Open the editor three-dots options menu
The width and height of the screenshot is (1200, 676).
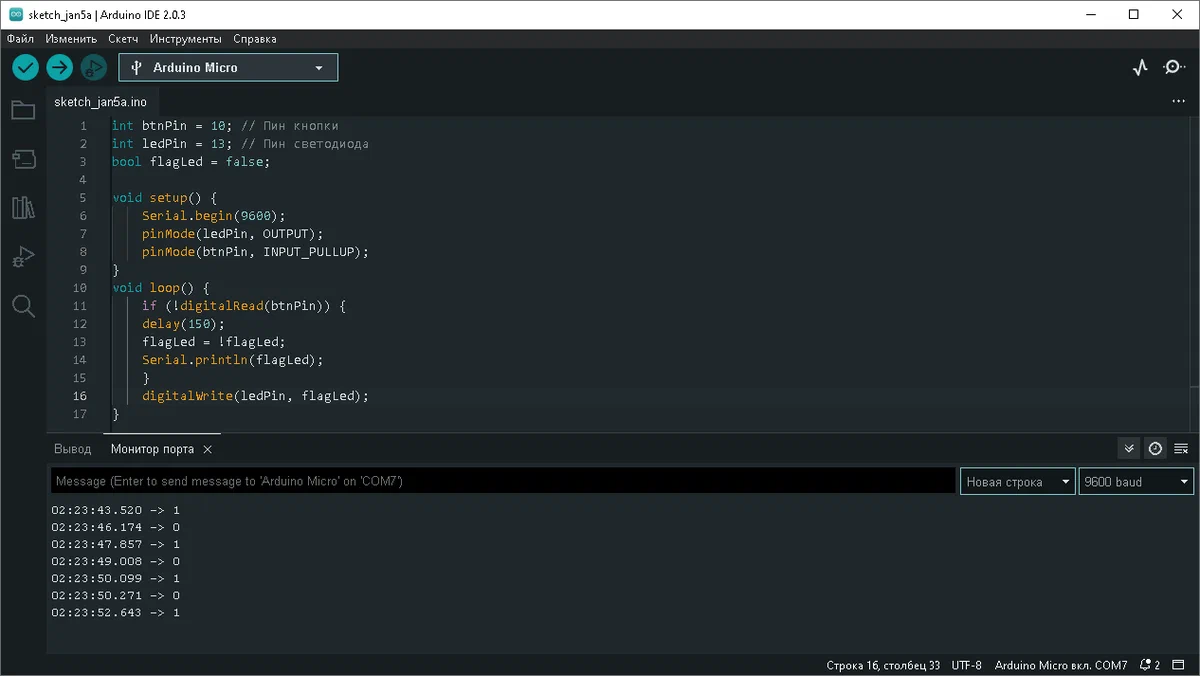pos(1177,102)
